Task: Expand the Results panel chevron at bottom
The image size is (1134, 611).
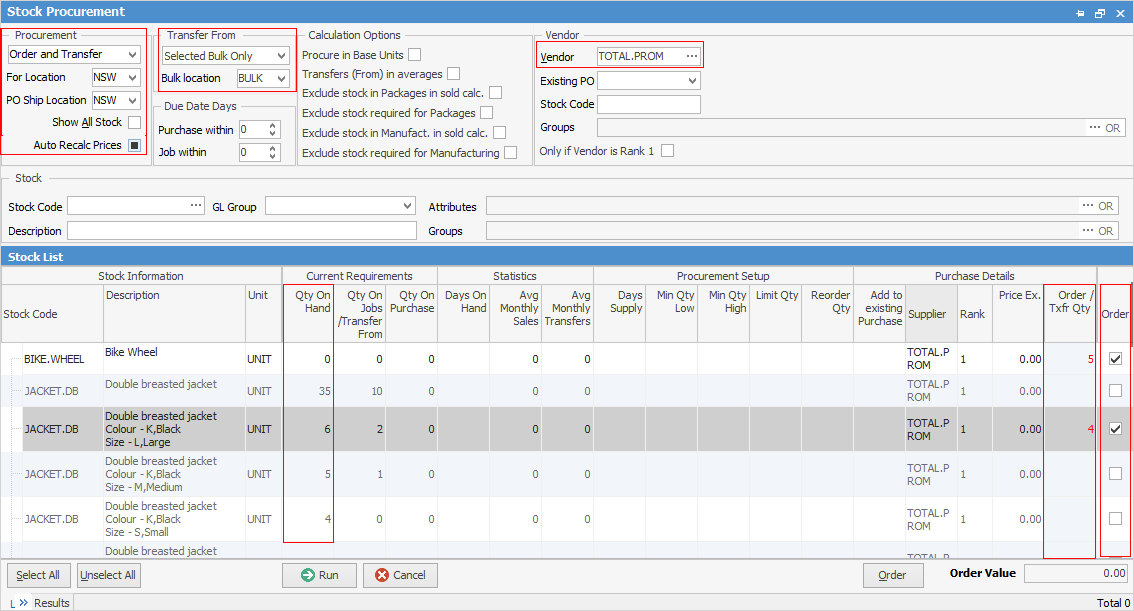Action: pyautogui.click(x=23, y=603)
